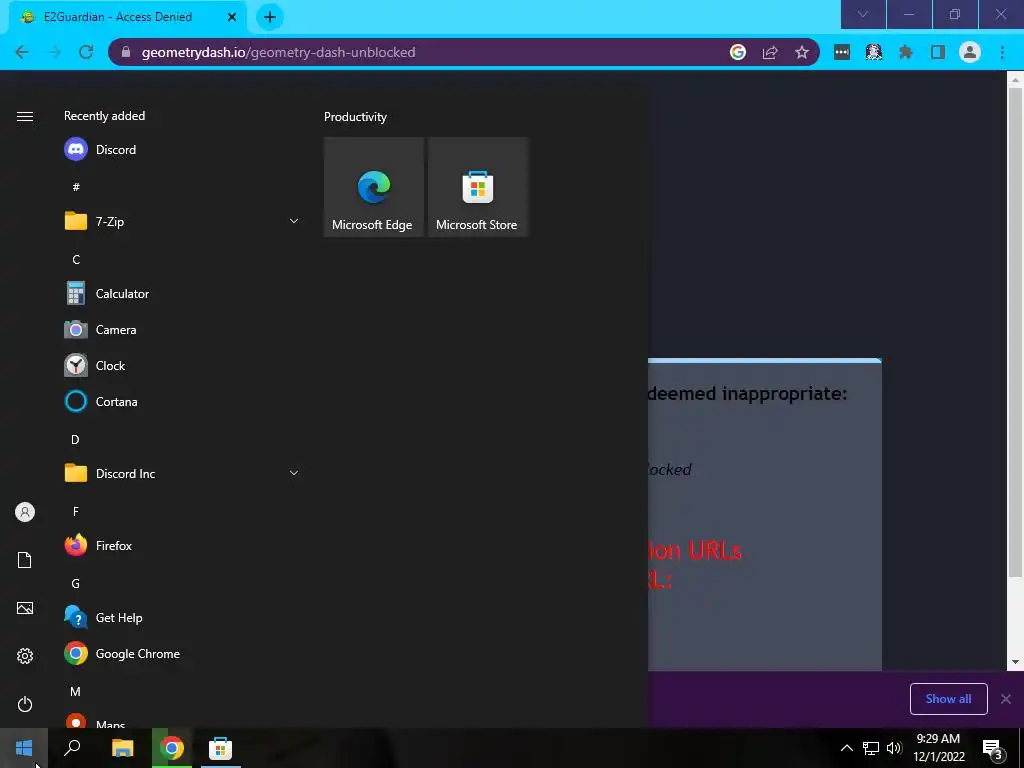Viewport: 1024px width, 768px height.
Task: Open Documents from the Start sidebar
Action: (25, 560)
